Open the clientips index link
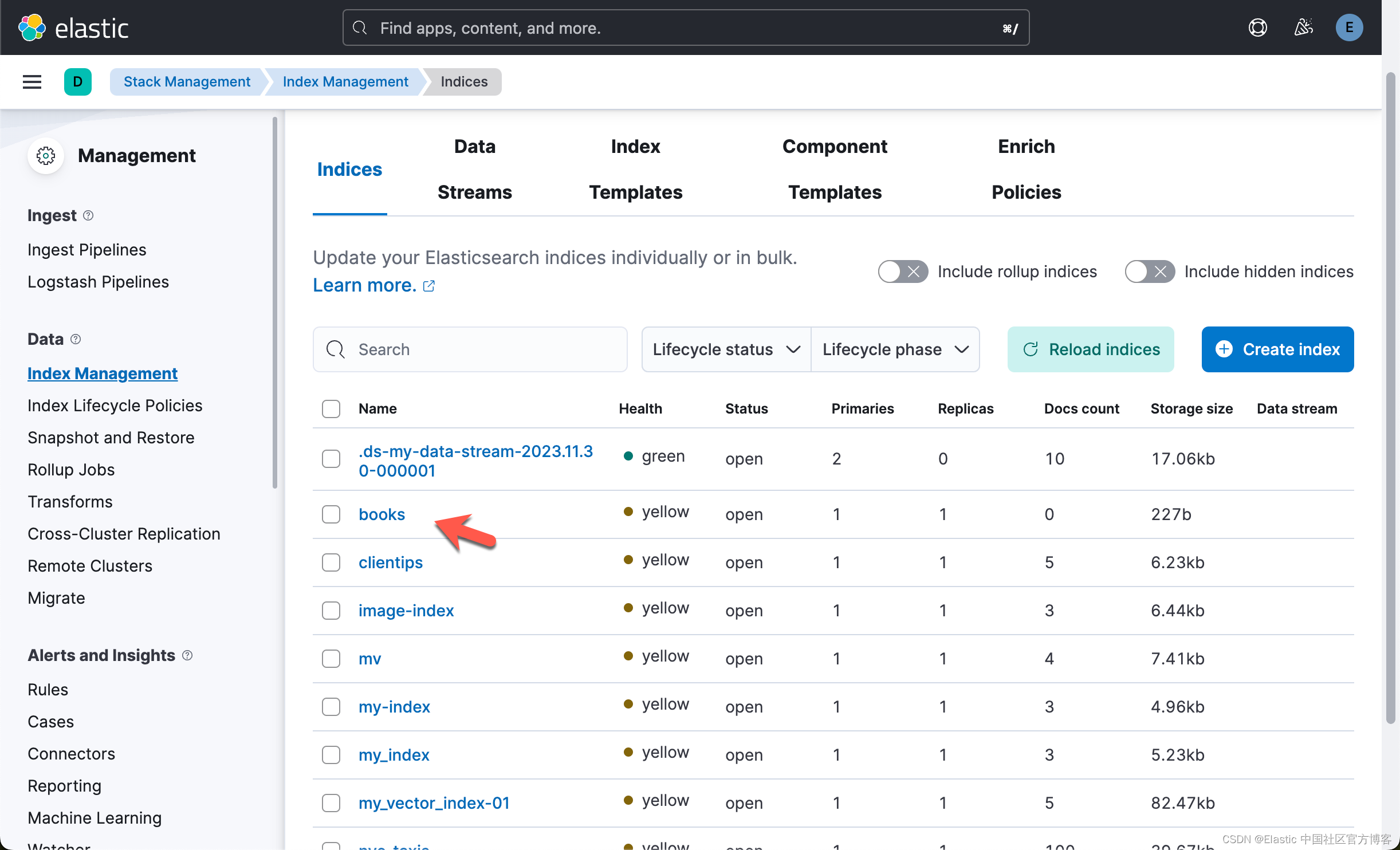This screenshot has height=850, width=1400. coord(390,562)
